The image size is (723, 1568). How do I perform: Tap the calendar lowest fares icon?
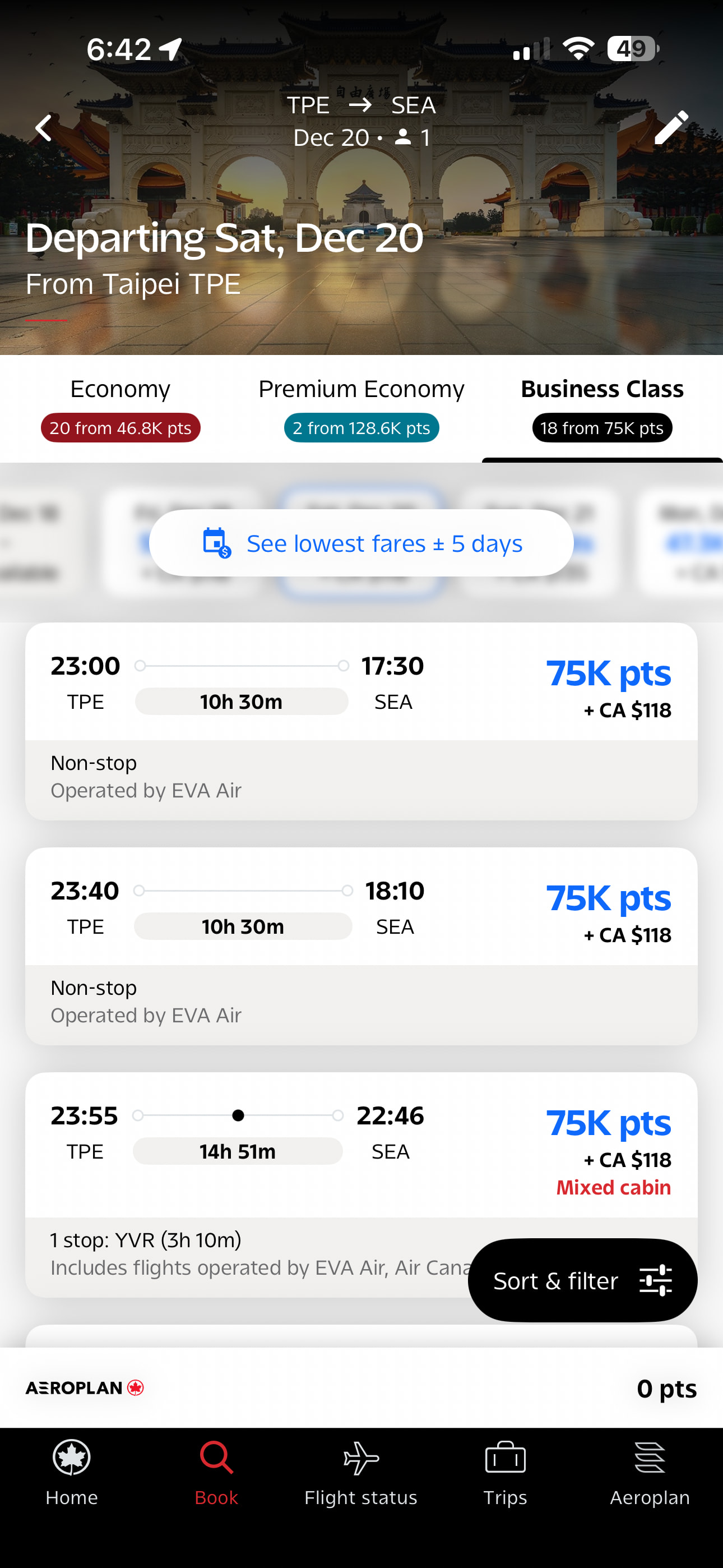(216, 542)
